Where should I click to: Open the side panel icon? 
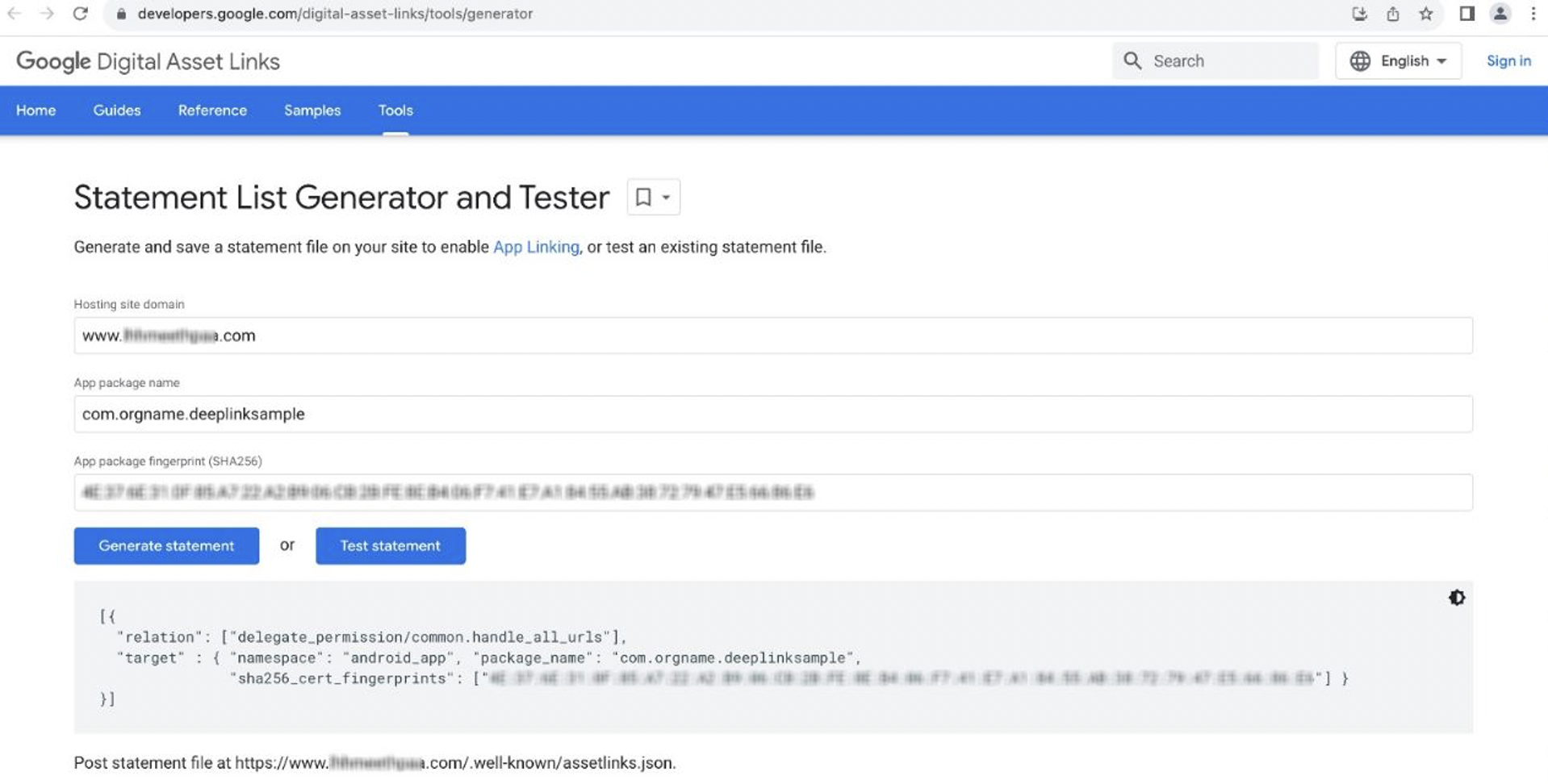[1466, 14]
